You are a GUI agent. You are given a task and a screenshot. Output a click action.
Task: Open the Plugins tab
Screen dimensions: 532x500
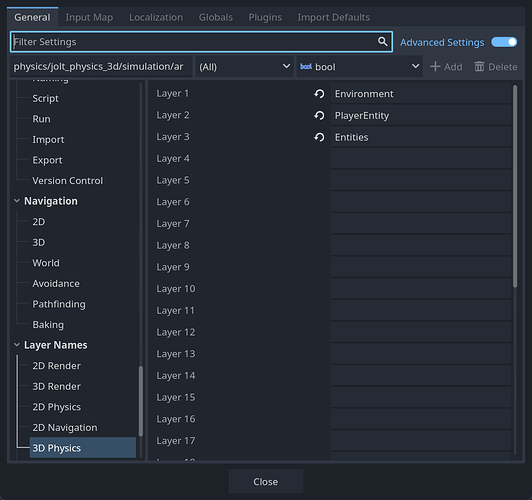coord(265,17)
